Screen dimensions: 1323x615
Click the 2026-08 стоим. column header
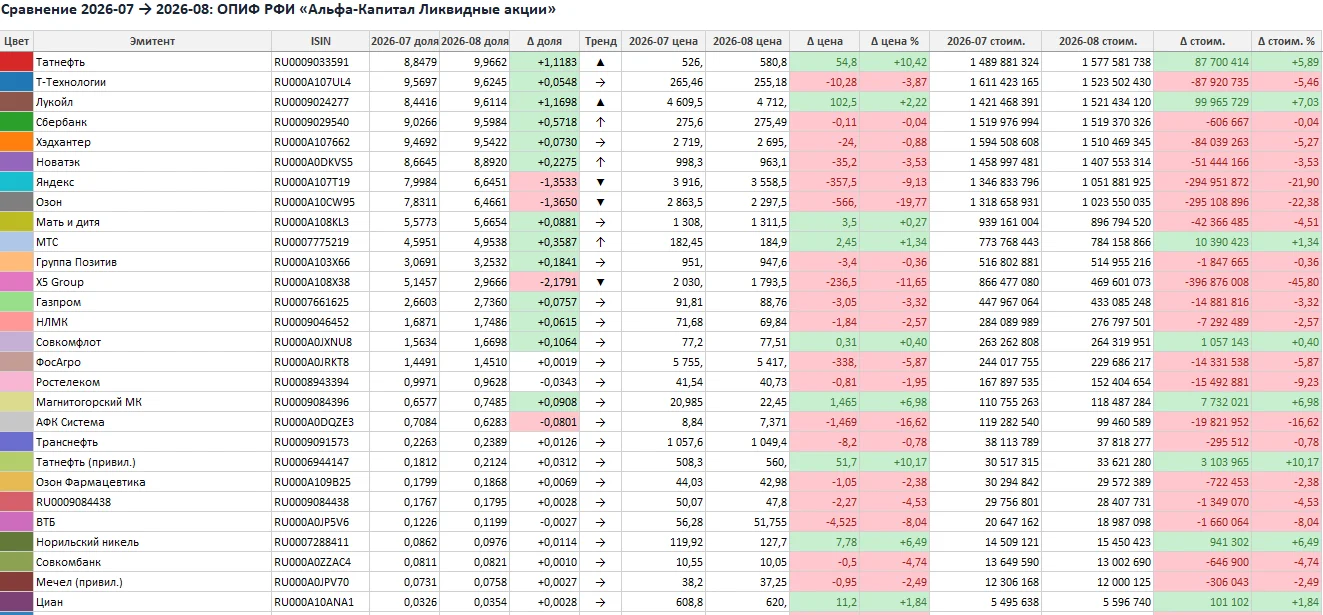[1097, 41]
